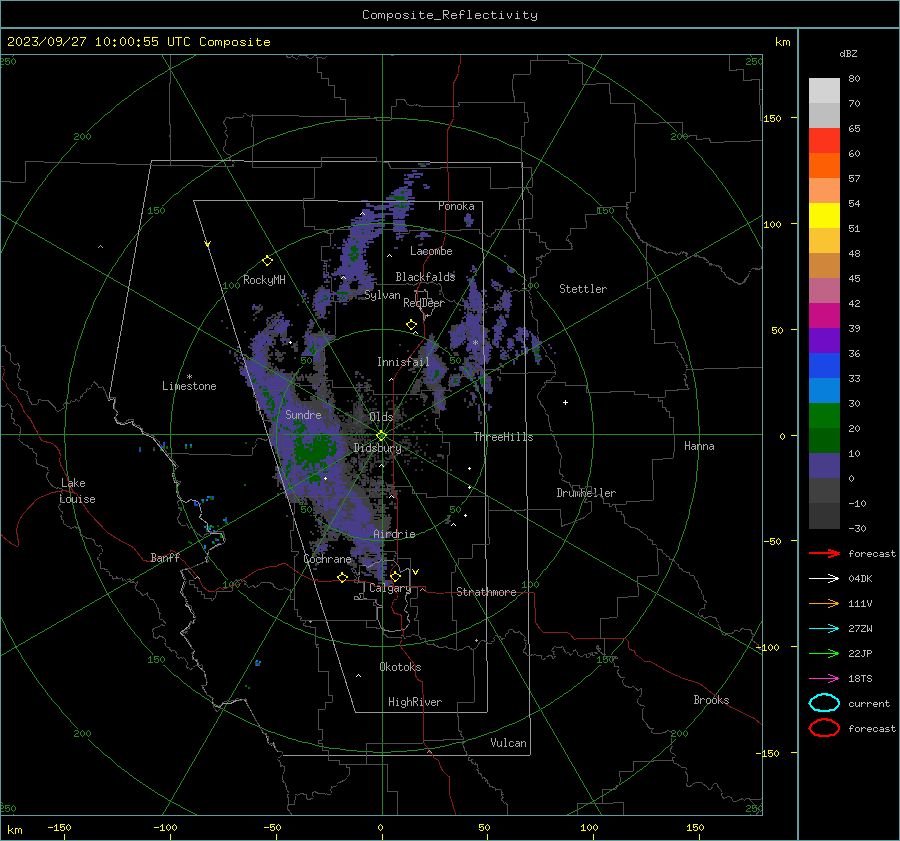Click the Blackfalds city label

(425, 277)
